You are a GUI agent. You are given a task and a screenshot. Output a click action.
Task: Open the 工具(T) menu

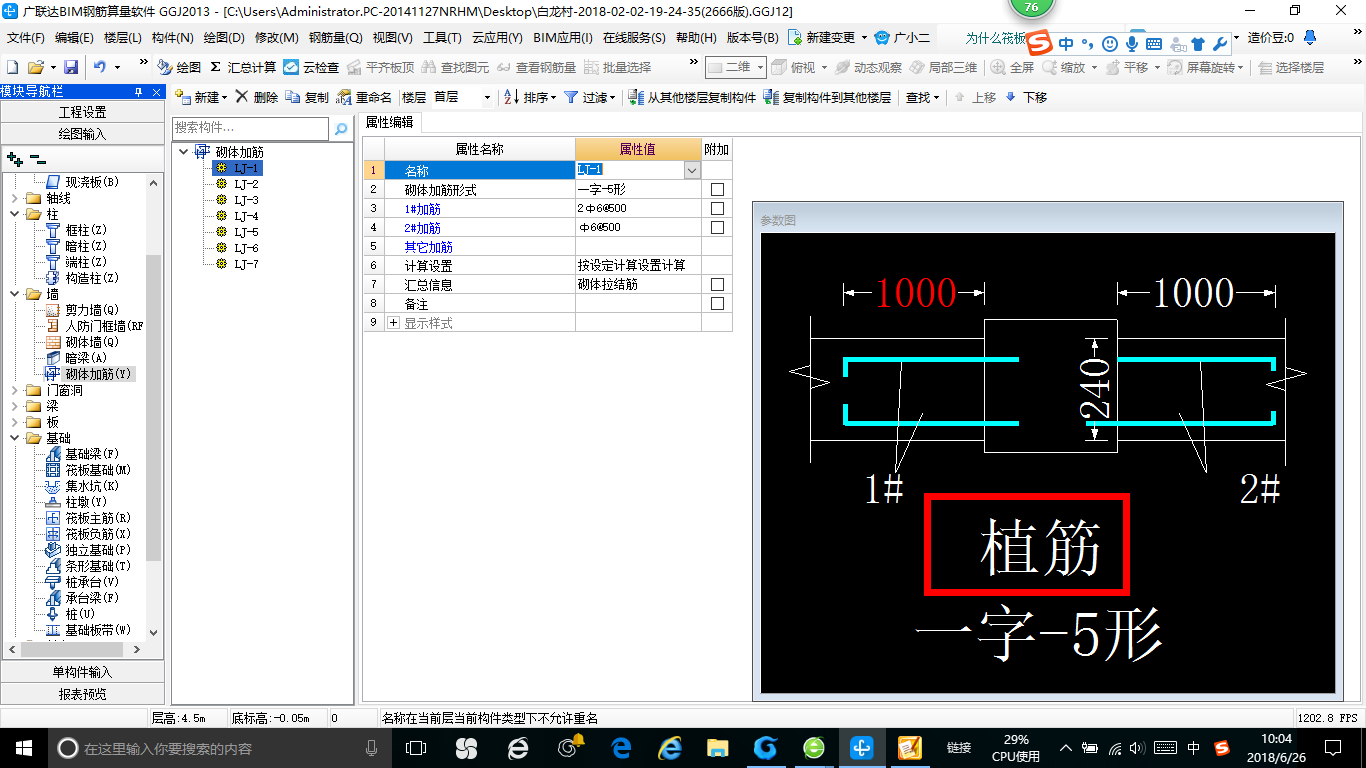pyautogui.click(x=442, y=38)
